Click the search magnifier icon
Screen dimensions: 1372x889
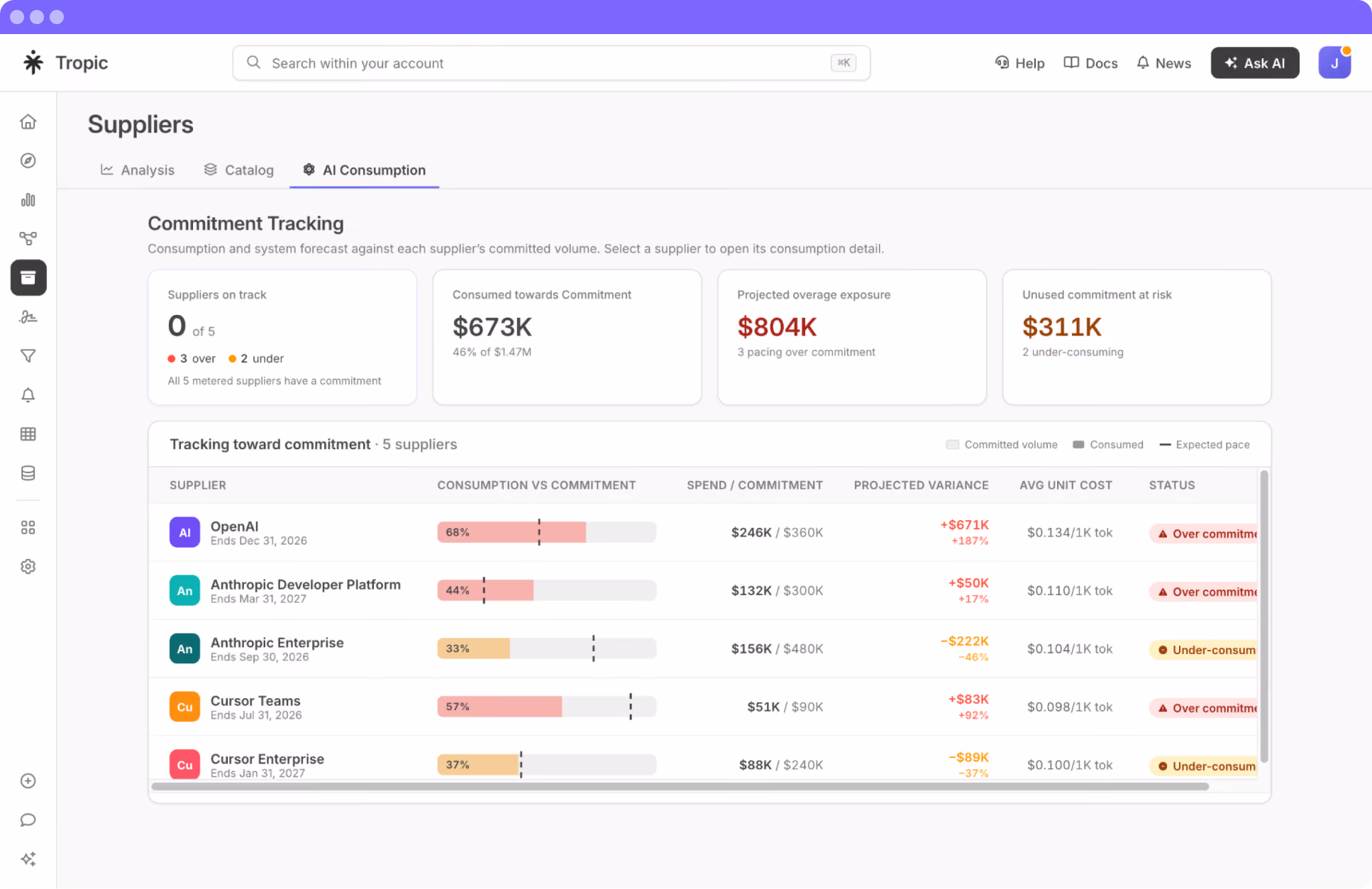tap(253, 62)
